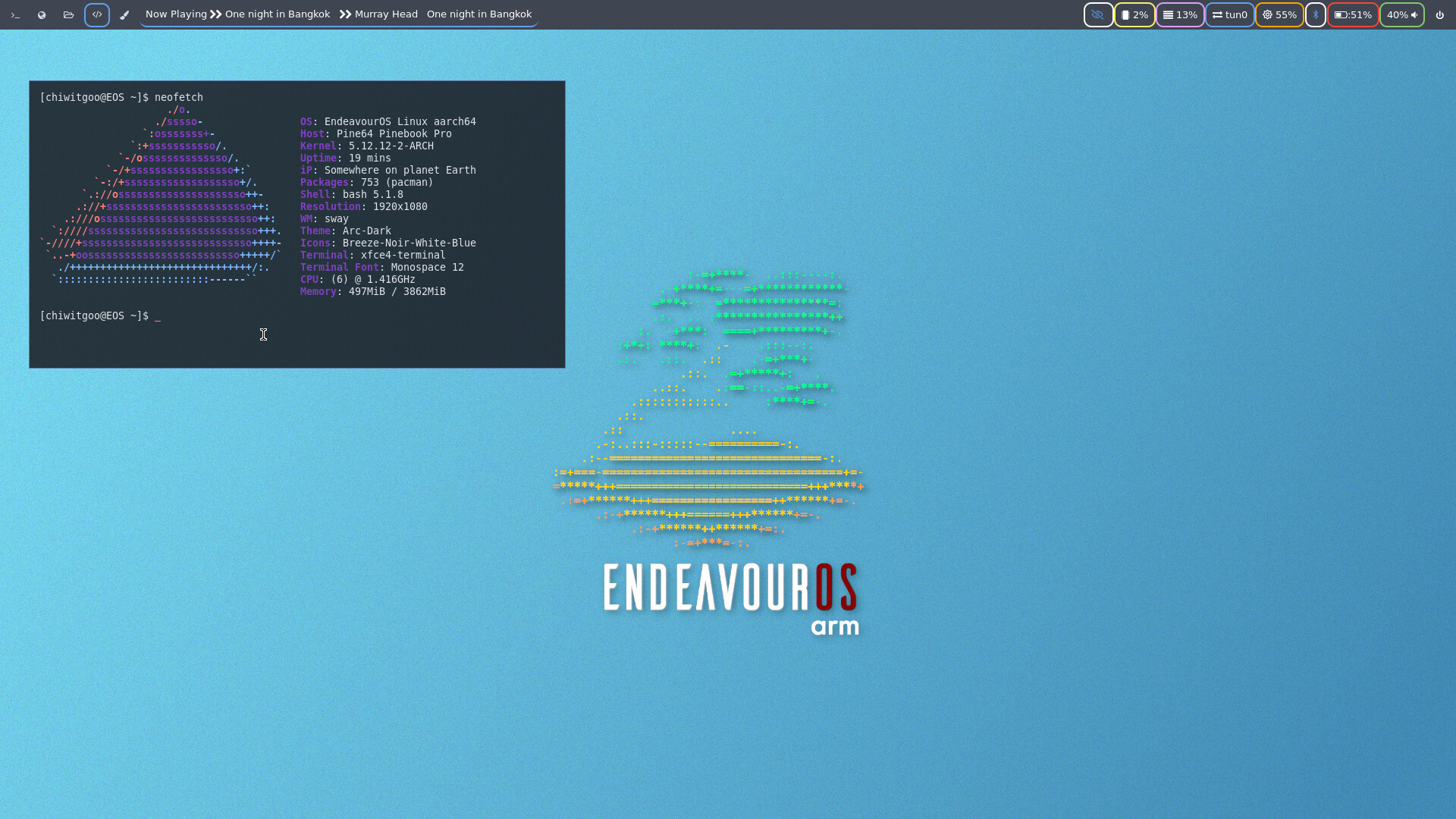The width and height of the screenshot is (1456, 819).
Task: Click the Resolution: 1920x1080 line
Action: pos(364,206)
